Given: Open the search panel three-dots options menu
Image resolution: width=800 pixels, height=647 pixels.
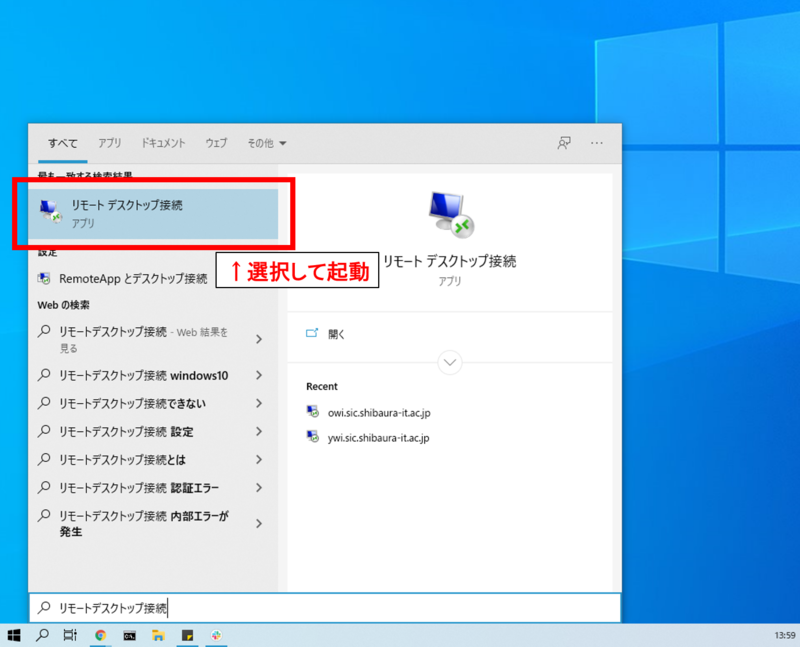Looking at the screenshot, I should pyautogui.click(x=596, y=143).
